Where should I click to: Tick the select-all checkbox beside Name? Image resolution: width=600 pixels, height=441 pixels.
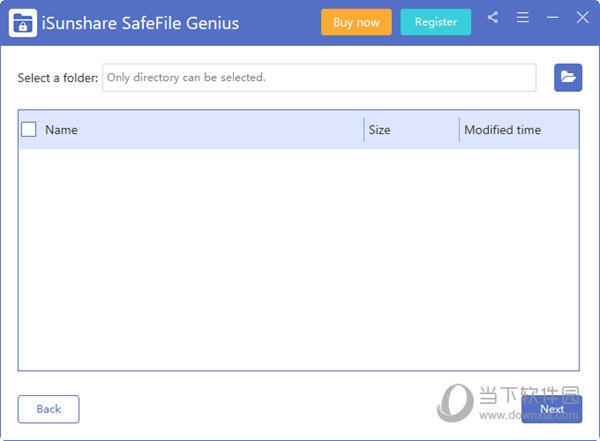tap(29, 129)
